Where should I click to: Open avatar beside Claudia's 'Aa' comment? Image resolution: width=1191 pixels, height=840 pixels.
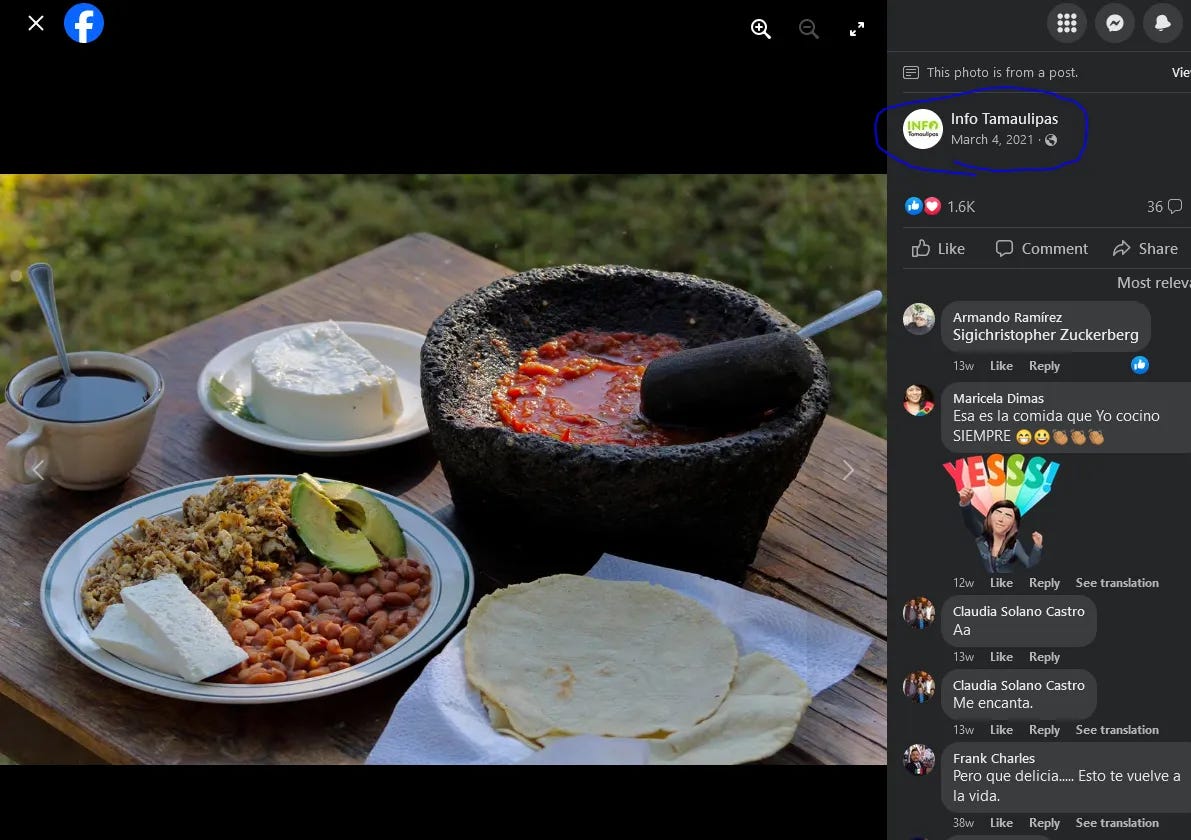pyautogui.click(x=918, y=613)
